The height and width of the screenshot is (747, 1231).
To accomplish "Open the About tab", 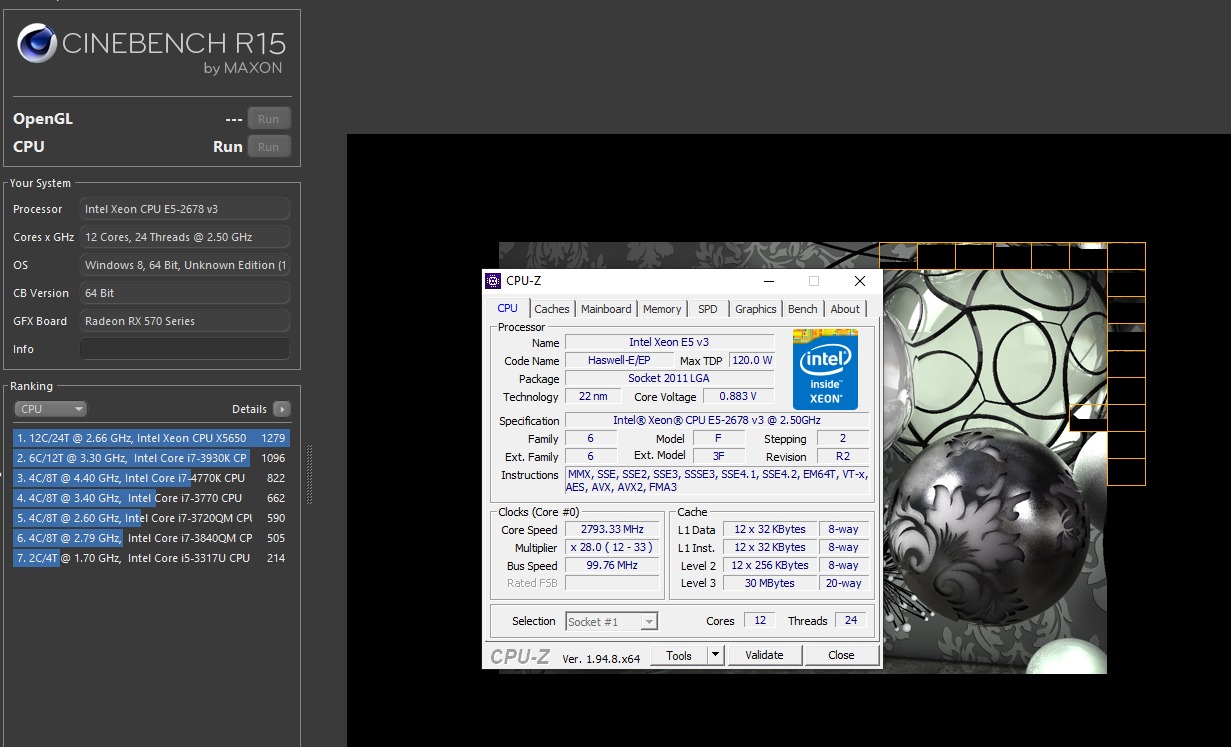I will [845, 309].
